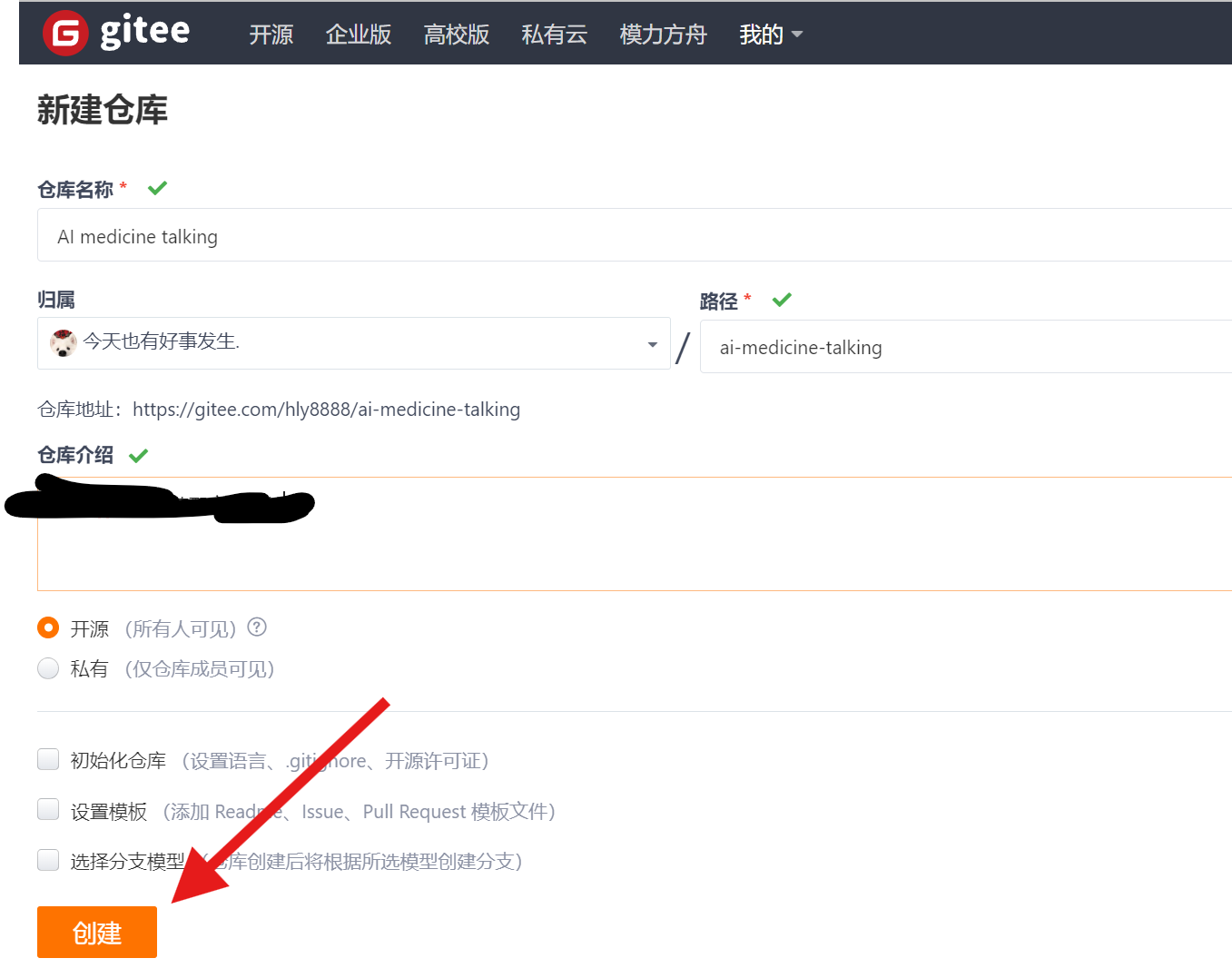Click the 创建 button to create repository
This screenshot has height=978, width=1232.
96,932
